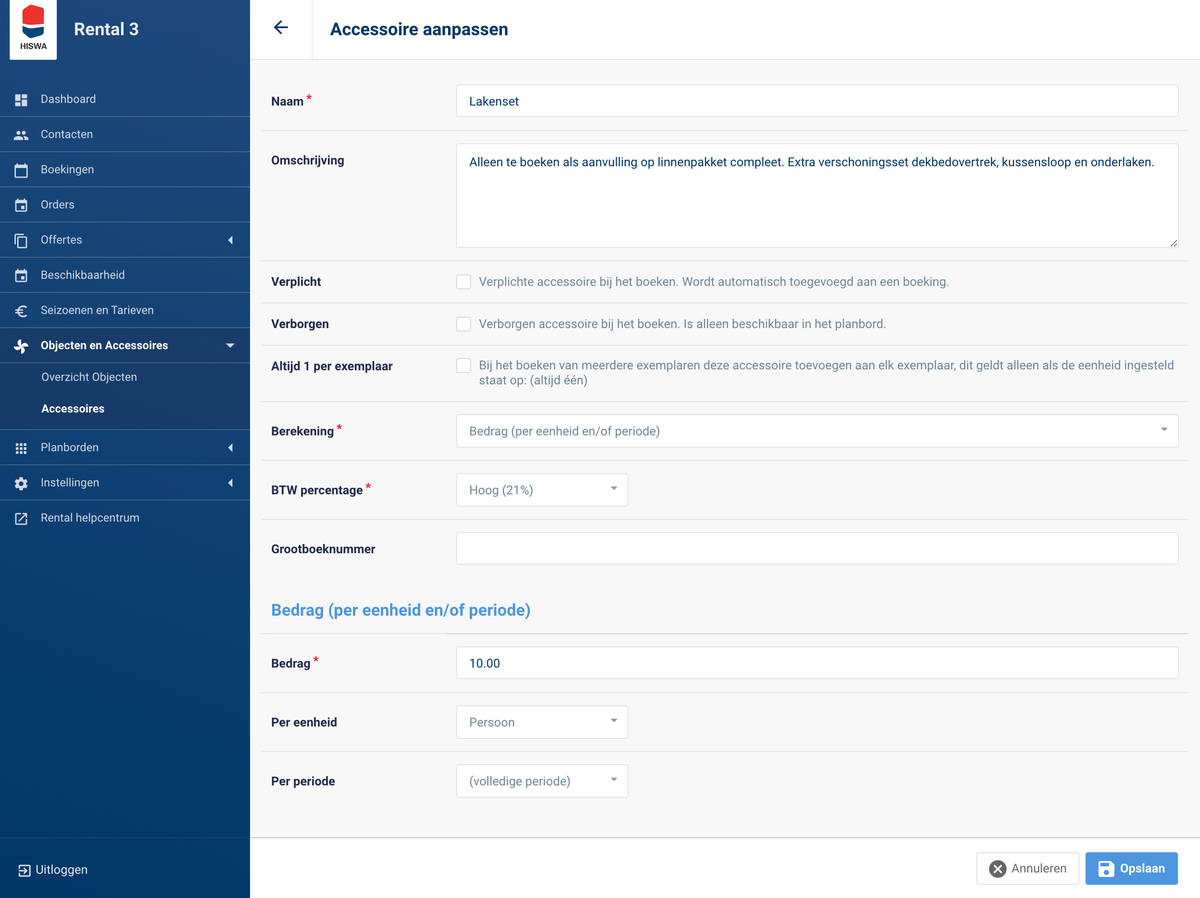Tick the Verborgen accessoire checkbox
Image resolution: width=1200 pixels, height=898 pixels.
tap(464, 324)
